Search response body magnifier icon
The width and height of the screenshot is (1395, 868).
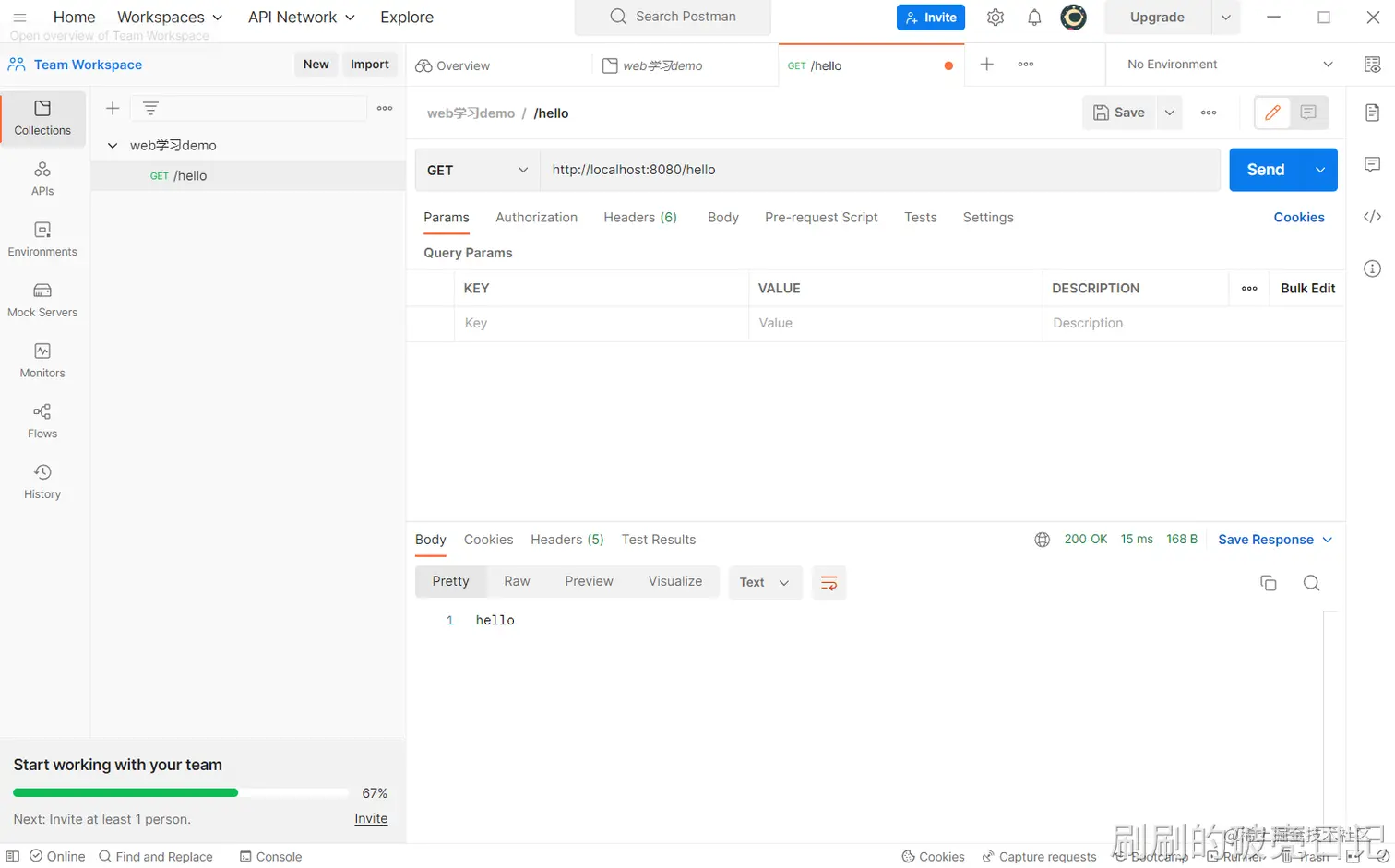click(x=1311, y=583)
